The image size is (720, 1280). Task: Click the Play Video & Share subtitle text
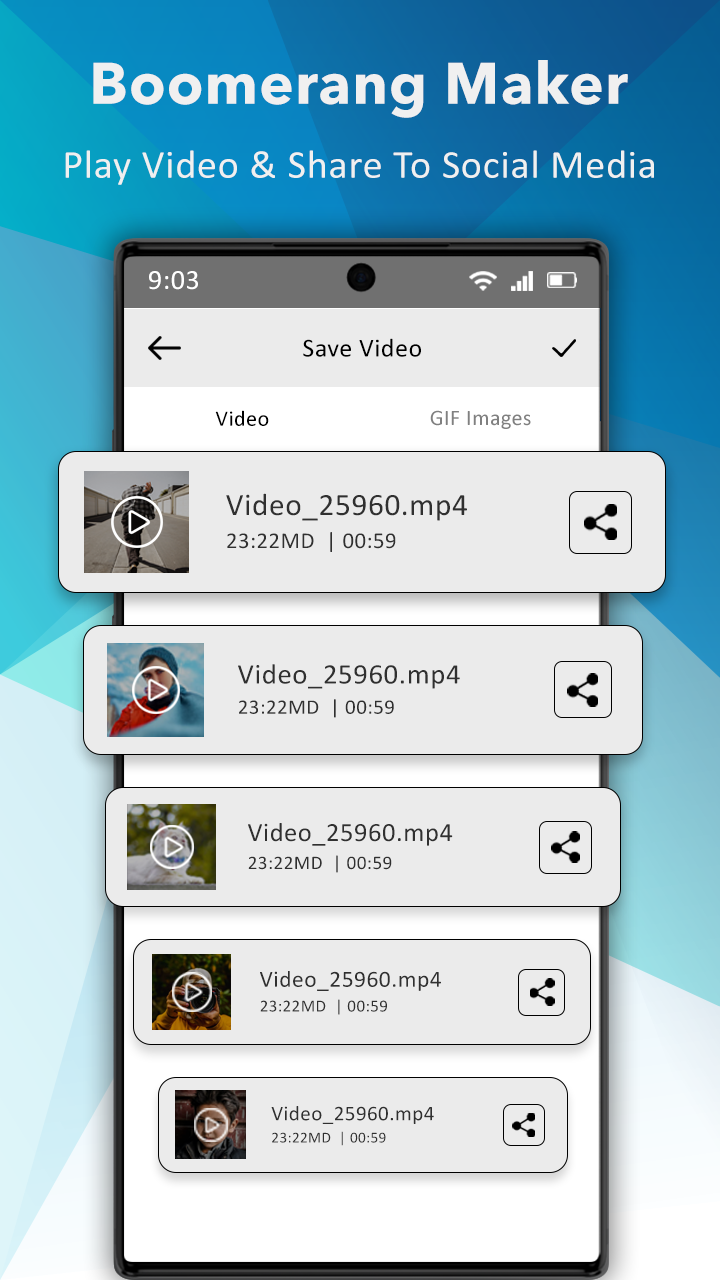click(359, 165)
